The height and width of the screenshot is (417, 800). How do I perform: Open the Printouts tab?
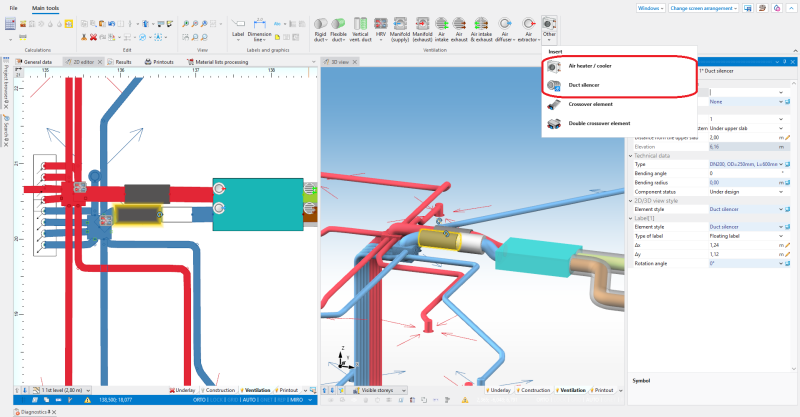coord(160,62)
